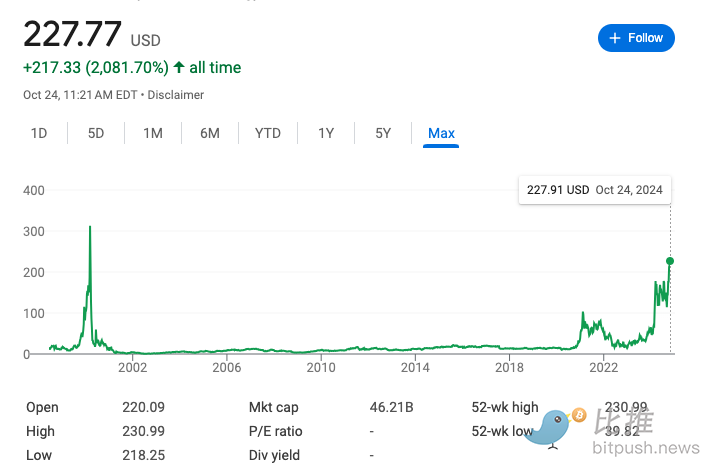
Task: Click the 2021 price peak on chart
Action: pyautogui.click(x=583, y=314)
